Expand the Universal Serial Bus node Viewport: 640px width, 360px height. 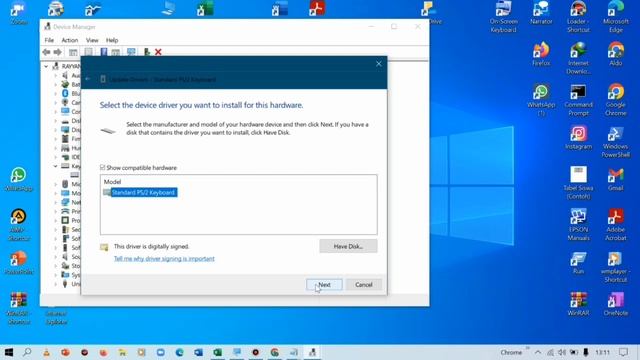coord(56,284)
